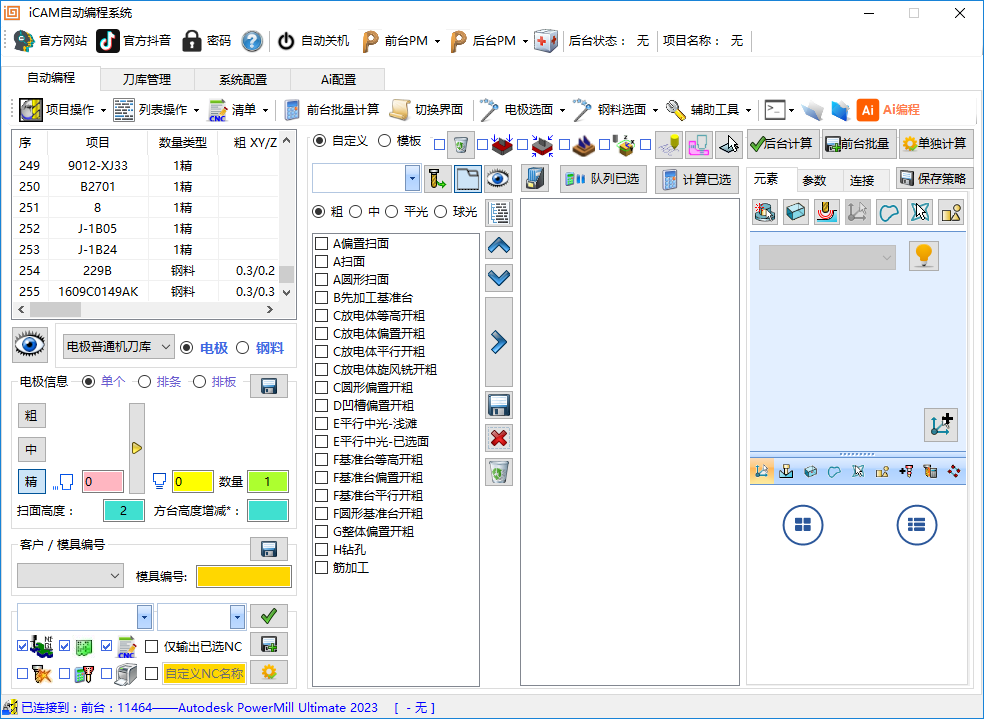
Task: Switch to the 系统配置 tab
Action: (243, 80)
